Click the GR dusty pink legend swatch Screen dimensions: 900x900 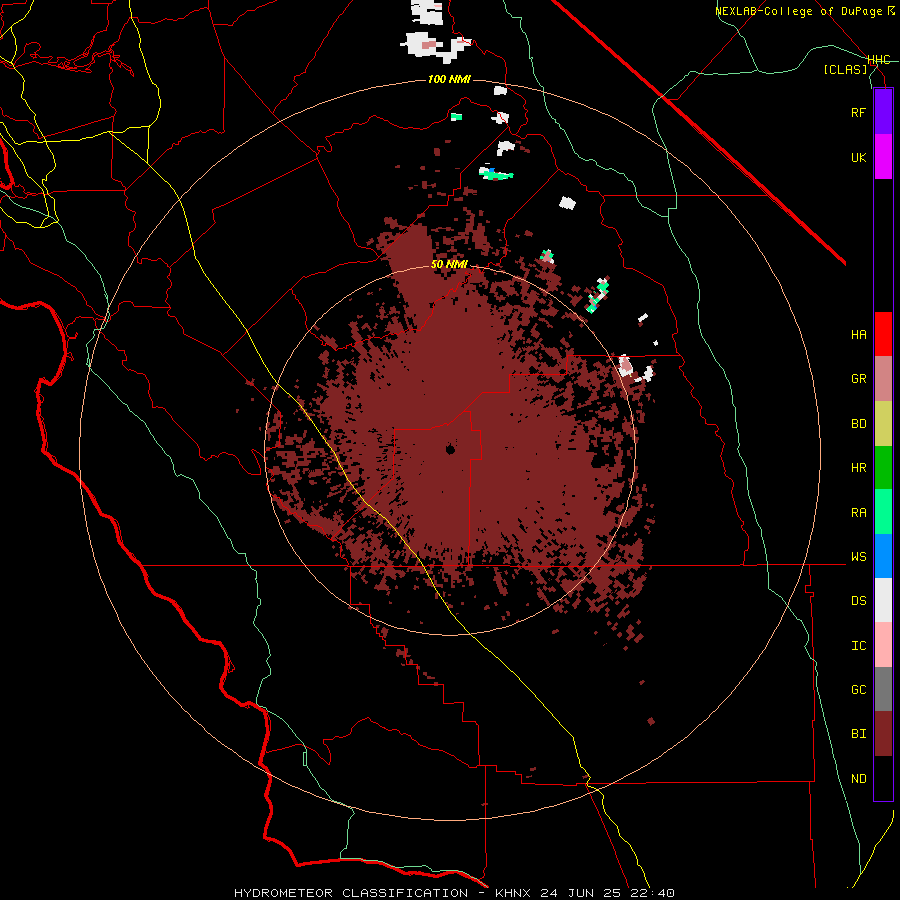coord(883,378)
